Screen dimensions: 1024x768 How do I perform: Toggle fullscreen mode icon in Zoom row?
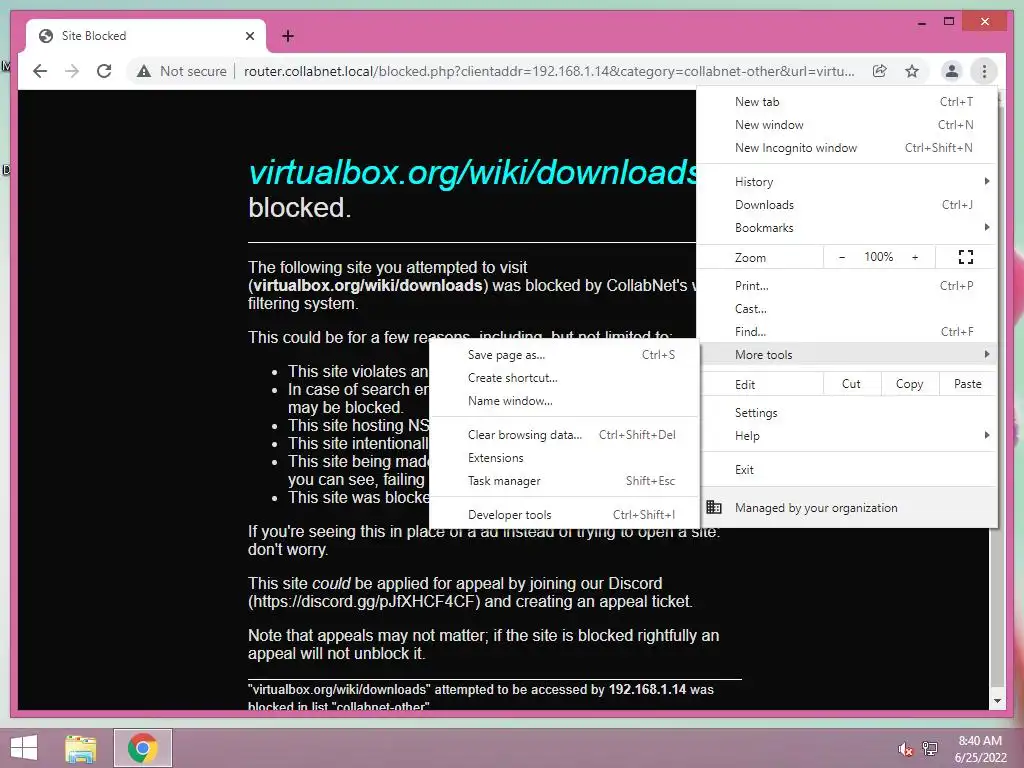point(966,257)
